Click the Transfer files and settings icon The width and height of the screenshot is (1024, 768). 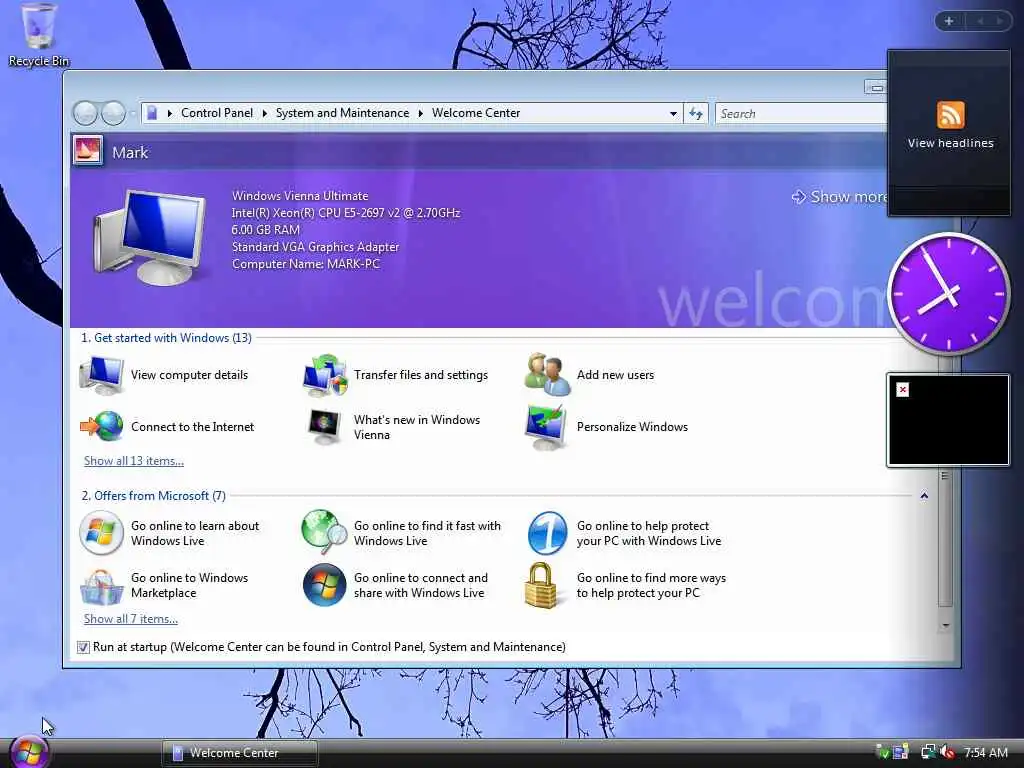[325, 375]
